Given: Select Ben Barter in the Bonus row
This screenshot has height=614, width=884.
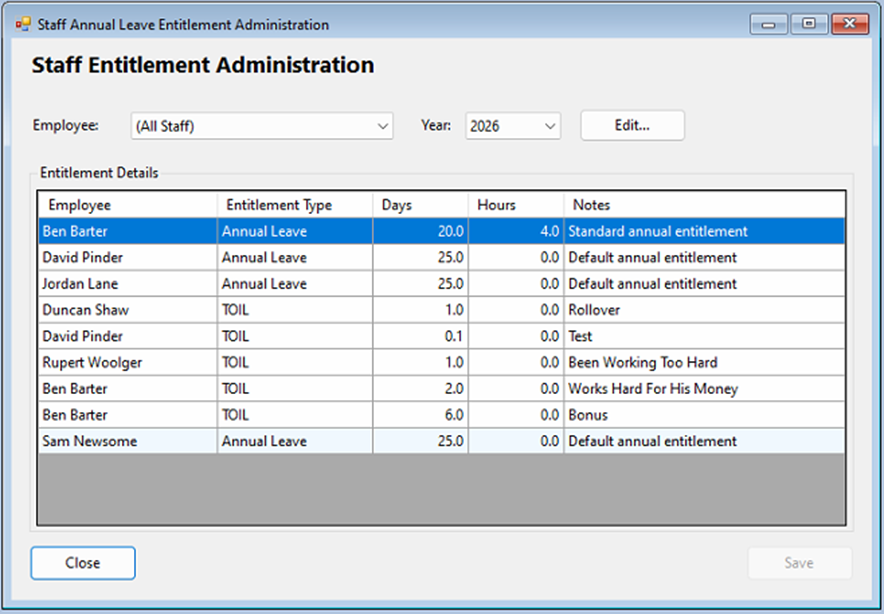Looking at the screenshot, I should tap(127, 414).
